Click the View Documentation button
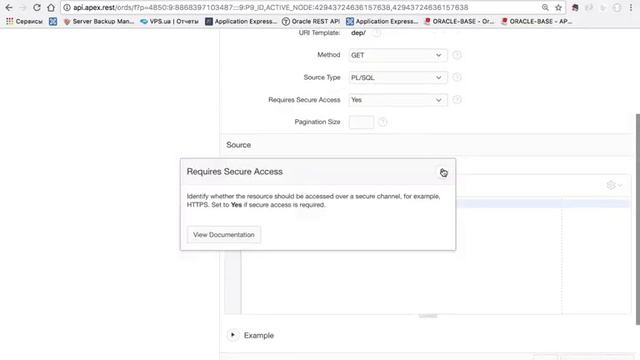 224,235
